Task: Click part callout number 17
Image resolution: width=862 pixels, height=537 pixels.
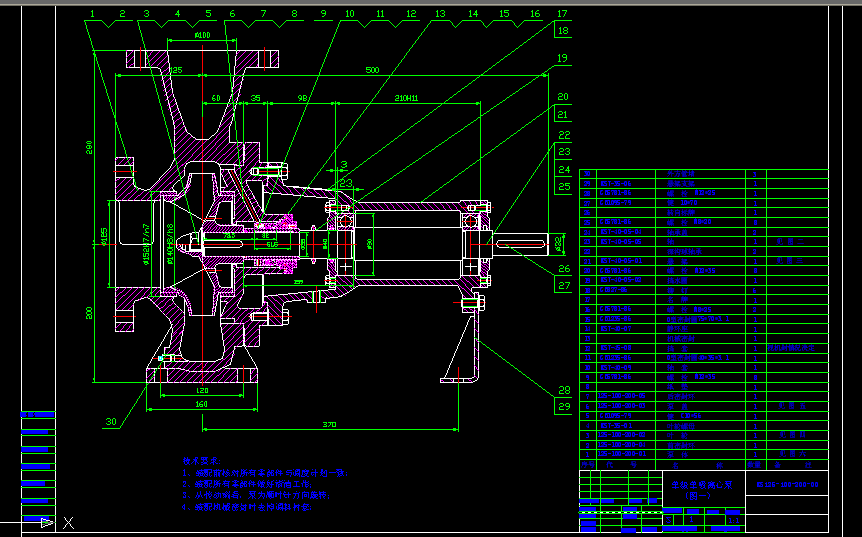Action: (562, 14)
